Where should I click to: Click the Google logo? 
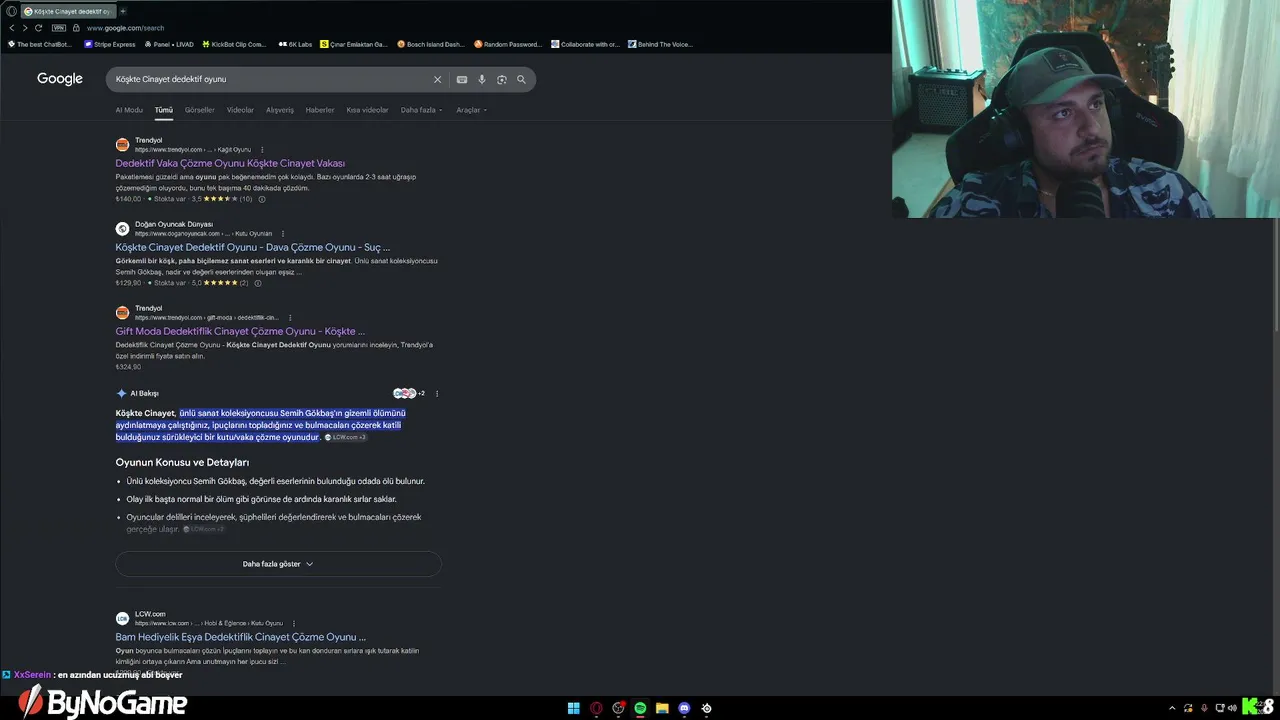(x=60, y=79)
